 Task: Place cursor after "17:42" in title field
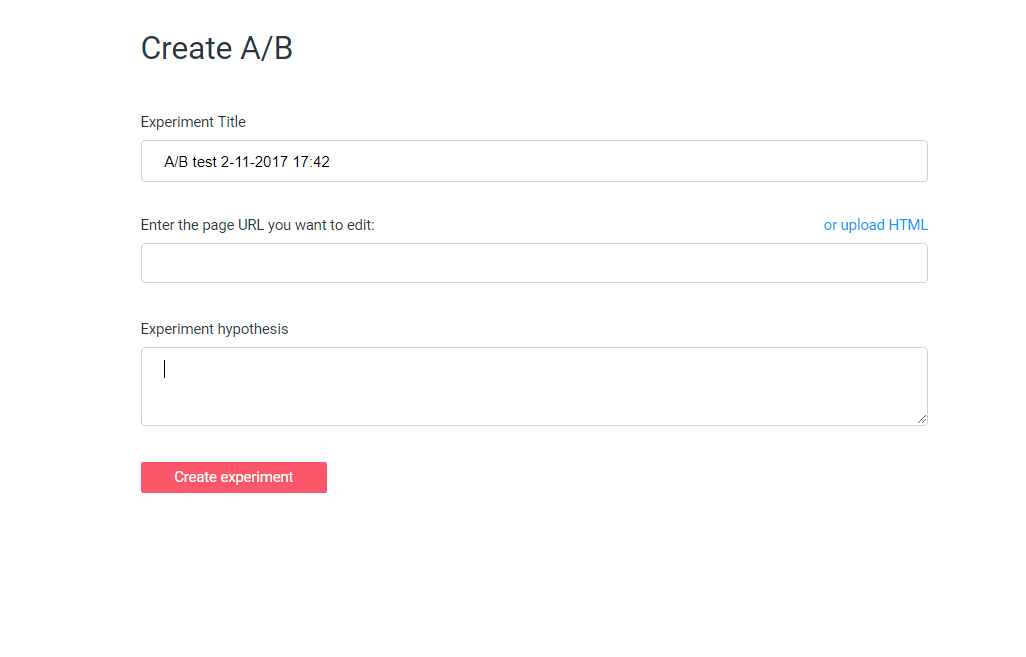[332, 161]
